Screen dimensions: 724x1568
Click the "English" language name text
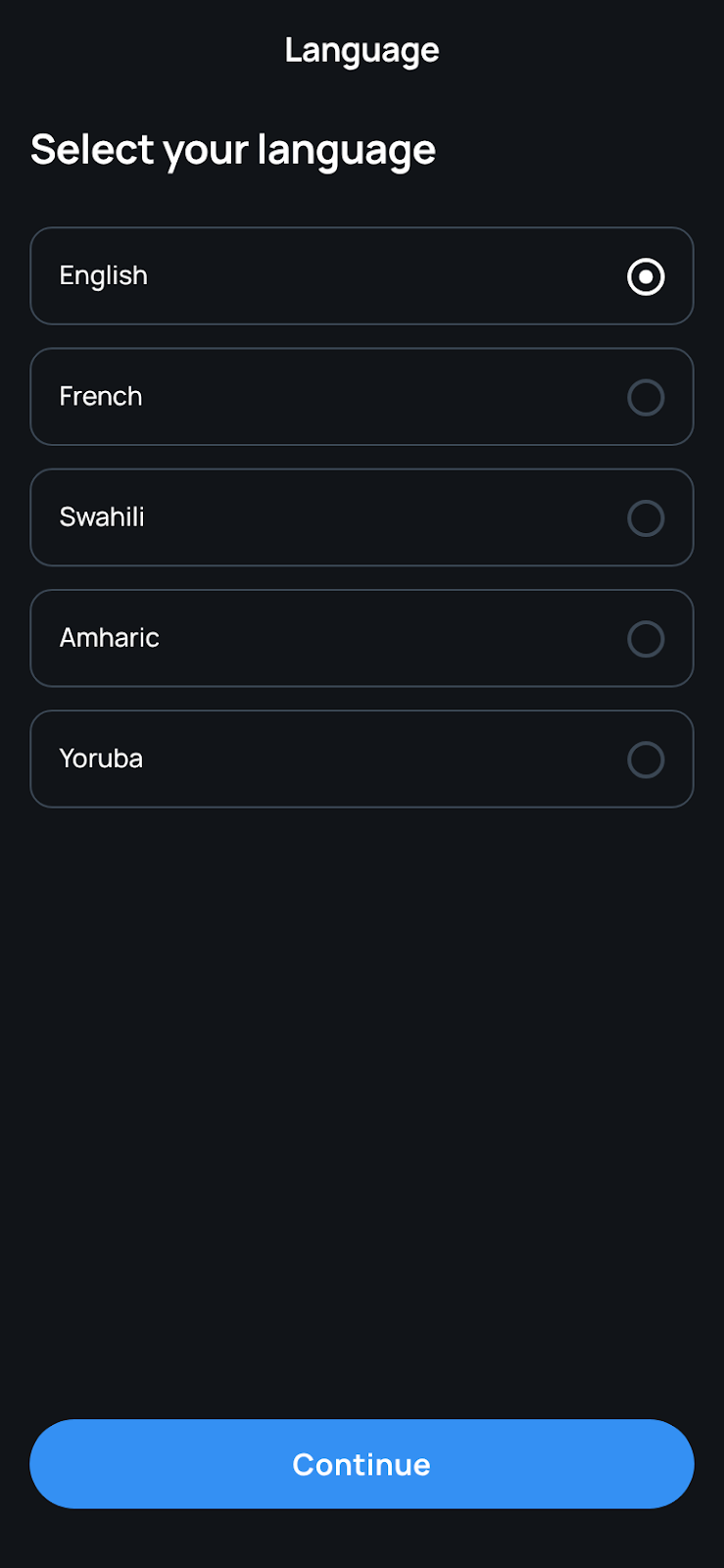click(103, 276)
